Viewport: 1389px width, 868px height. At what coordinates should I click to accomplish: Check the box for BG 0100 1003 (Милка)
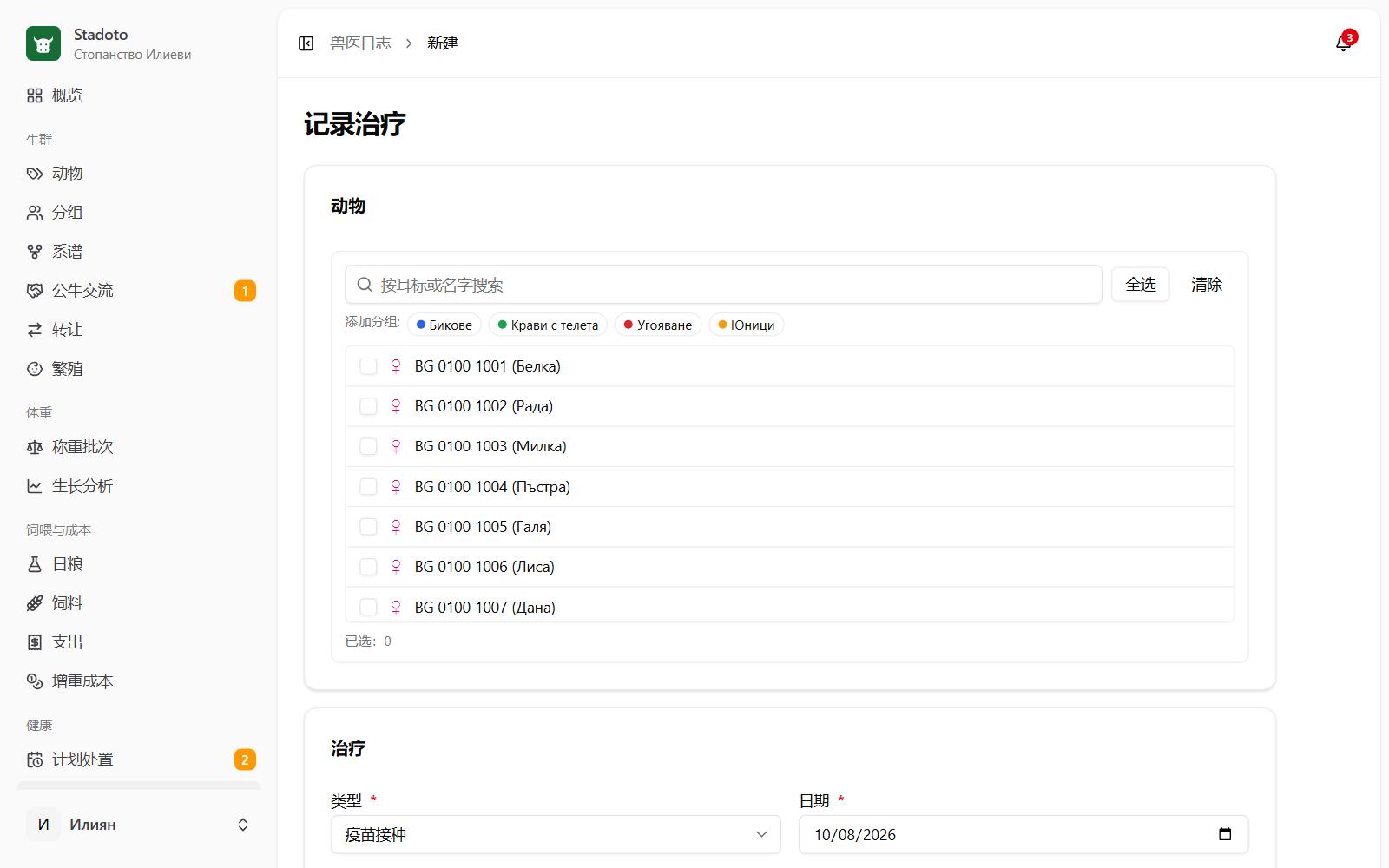coord(368,446)
